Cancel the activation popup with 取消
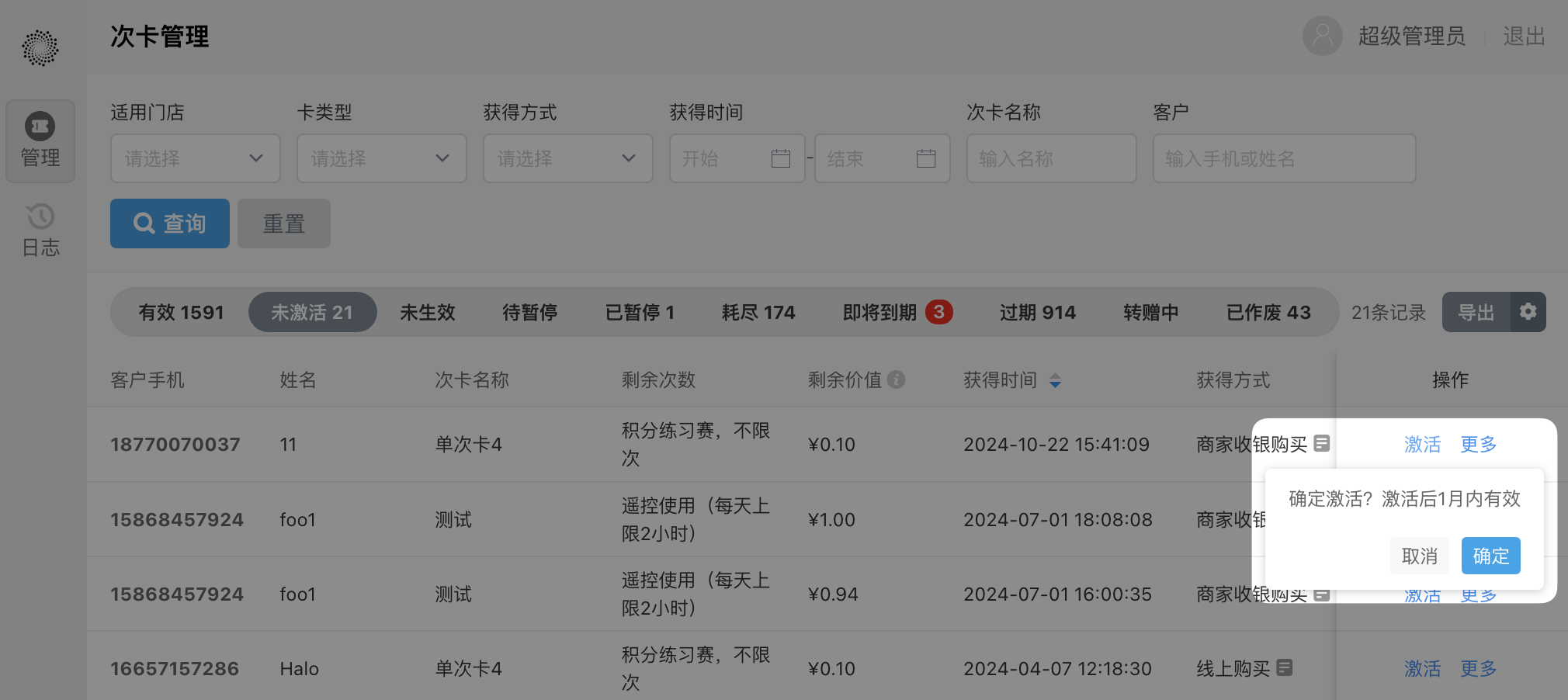Viewport: 1568px width, 700px height. 1419,556
